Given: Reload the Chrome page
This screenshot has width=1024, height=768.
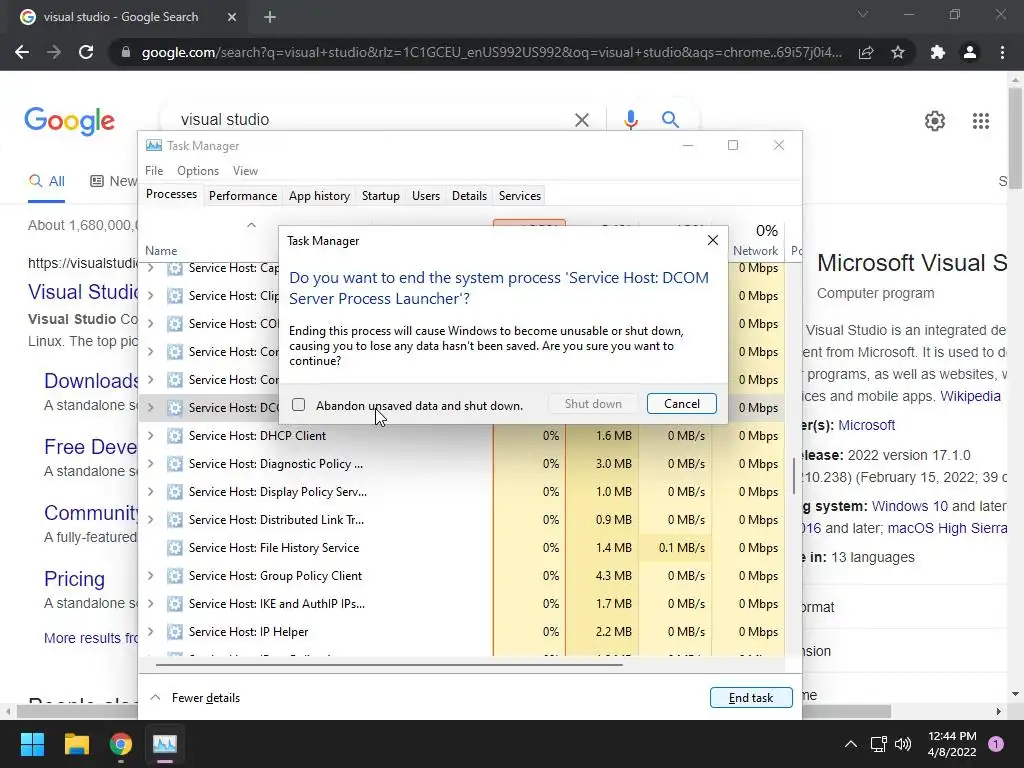Looking at the screenshot, I should point(86,52).
